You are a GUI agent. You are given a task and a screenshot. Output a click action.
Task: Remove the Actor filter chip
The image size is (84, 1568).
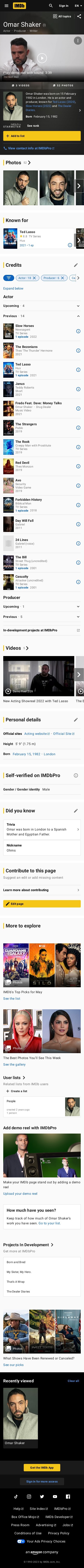(34, 278)
